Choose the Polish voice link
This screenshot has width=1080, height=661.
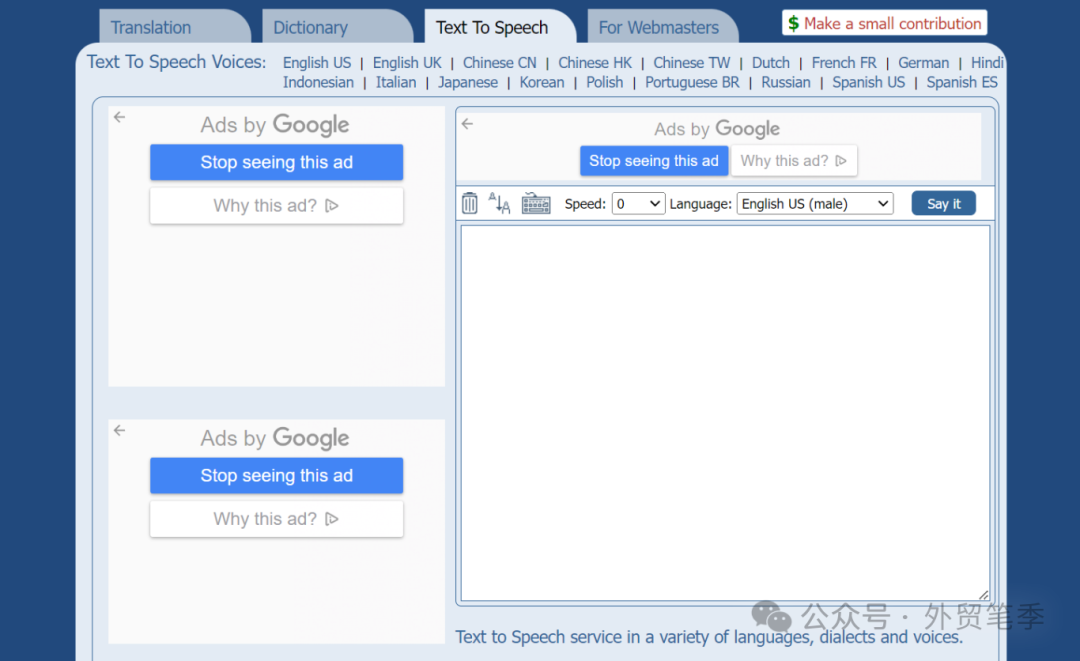605,83
